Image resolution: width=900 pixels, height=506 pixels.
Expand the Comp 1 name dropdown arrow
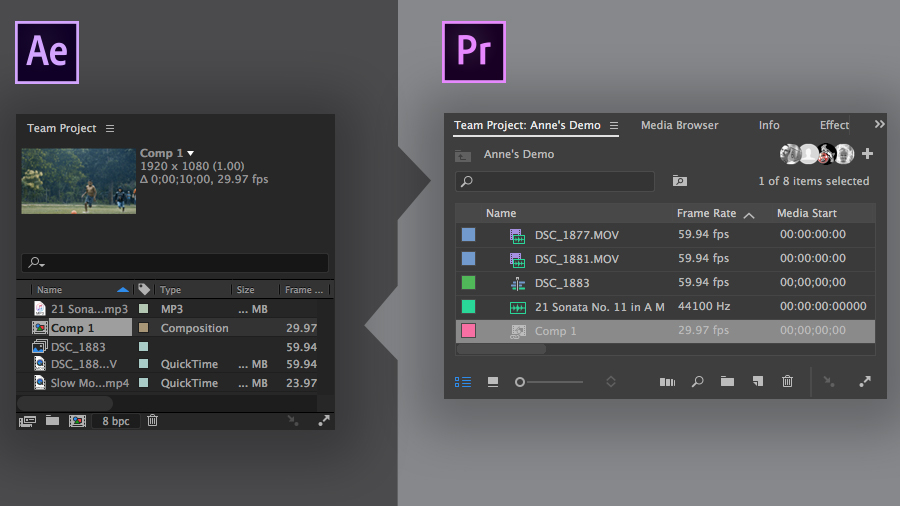click(191, 154)
